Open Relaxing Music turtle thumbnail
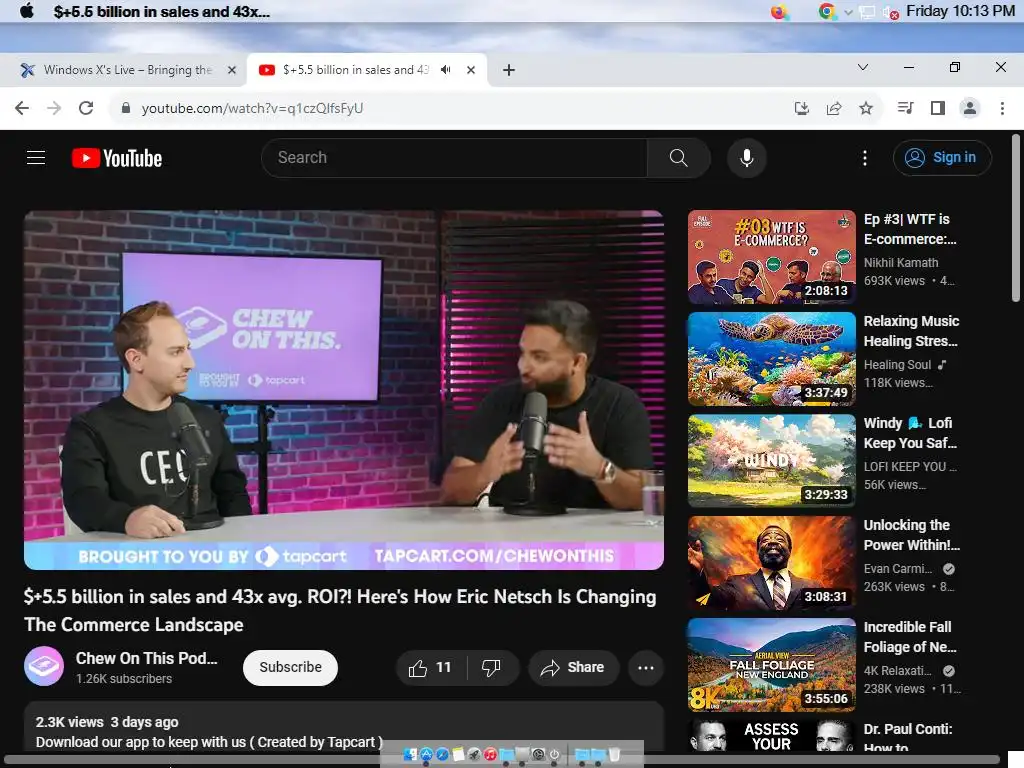Viewport: 1024px width, 768px height. pos(771,359)
